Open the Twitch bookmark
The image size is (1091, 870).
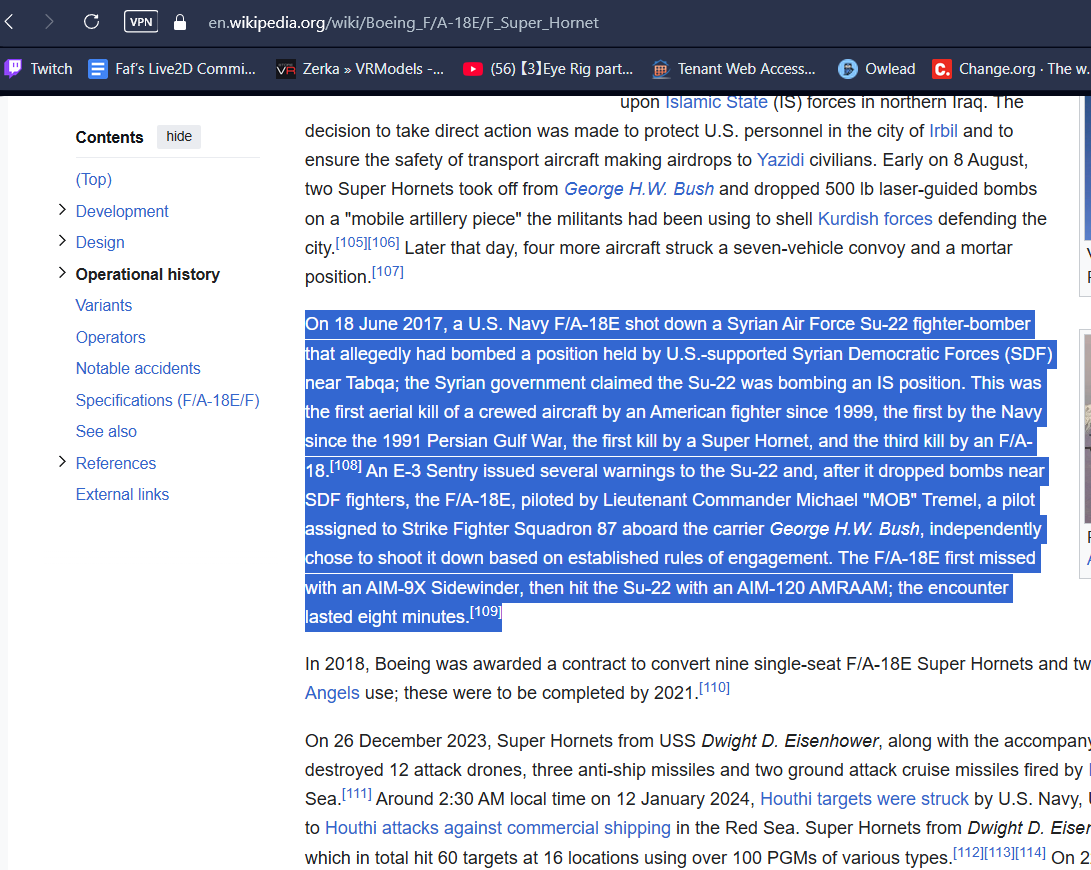click(39, 69)
